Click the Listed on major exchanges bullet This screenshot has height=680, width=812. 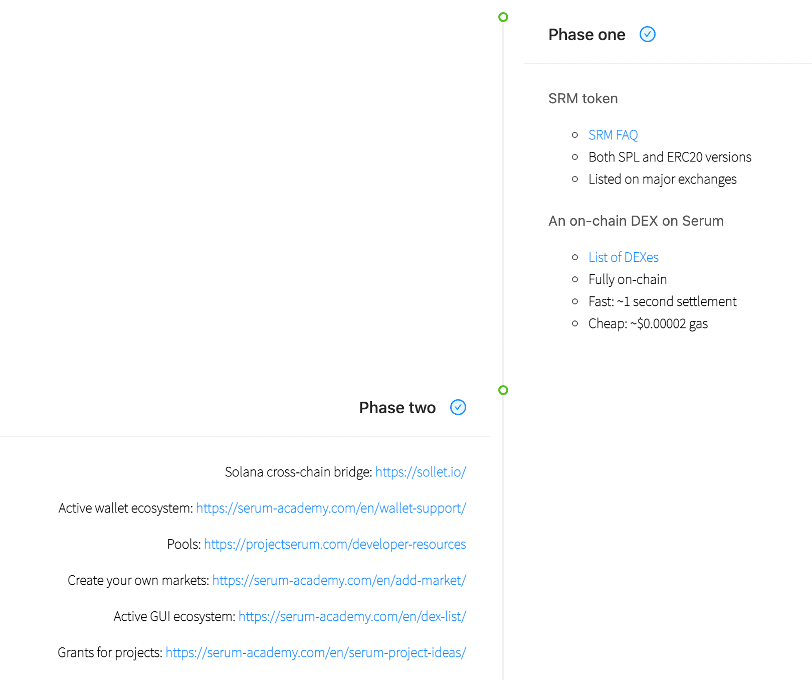pos(662,179)
